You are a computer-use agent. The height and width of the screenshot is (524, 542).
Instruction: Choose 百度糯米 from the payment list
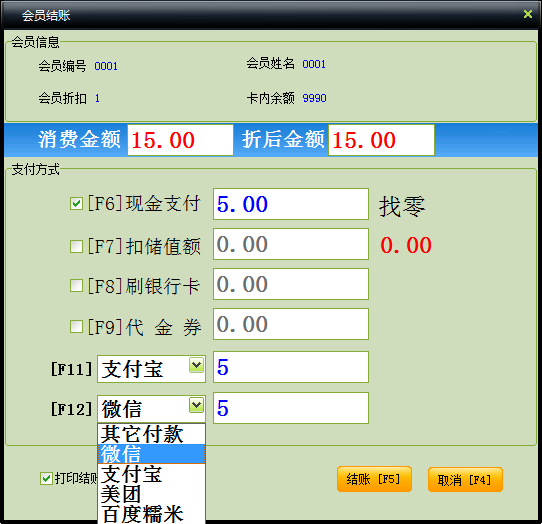click(x=151, y=514)
